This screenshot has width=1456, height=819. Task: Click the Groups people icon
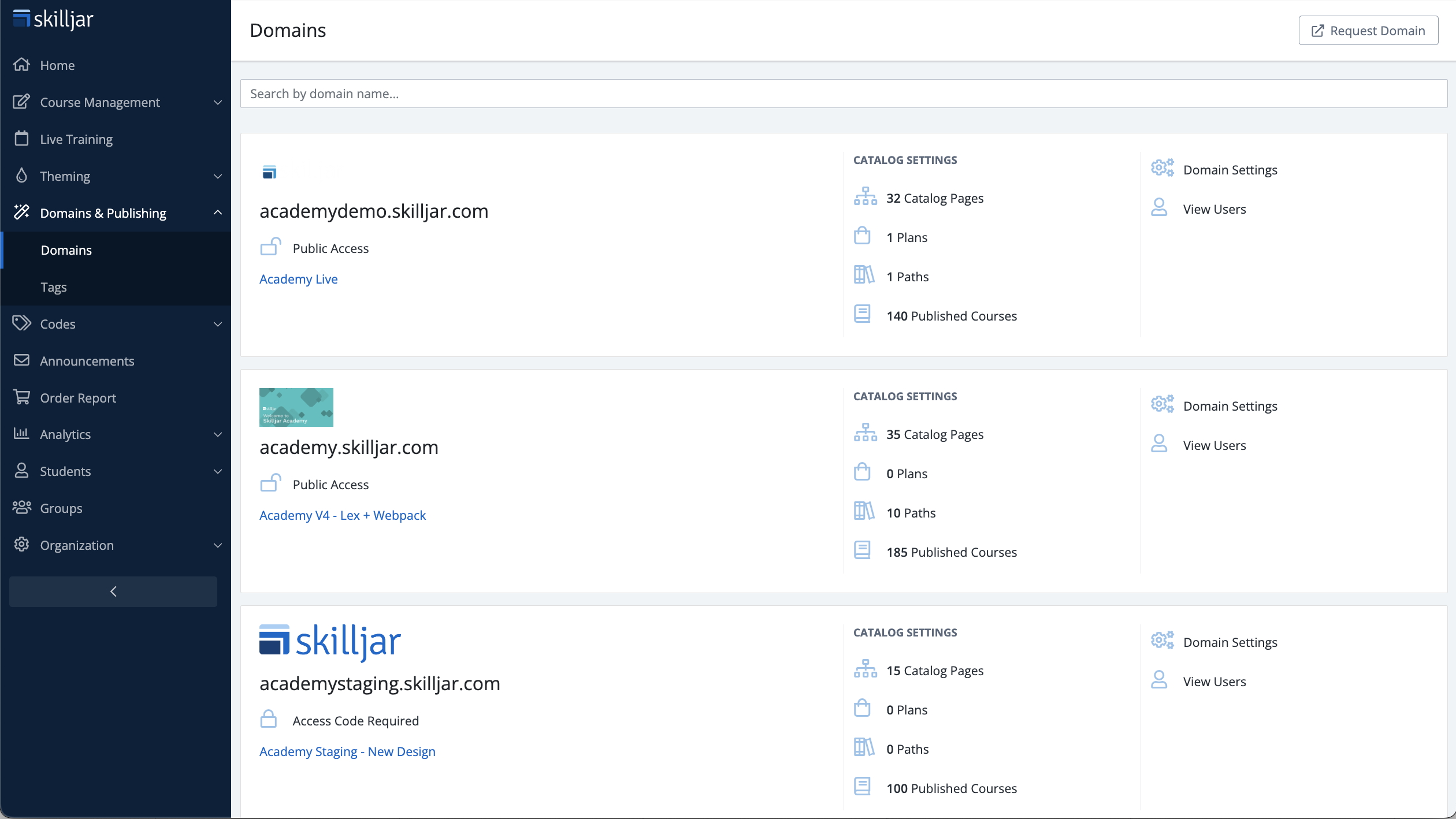[x=21, y=508]
